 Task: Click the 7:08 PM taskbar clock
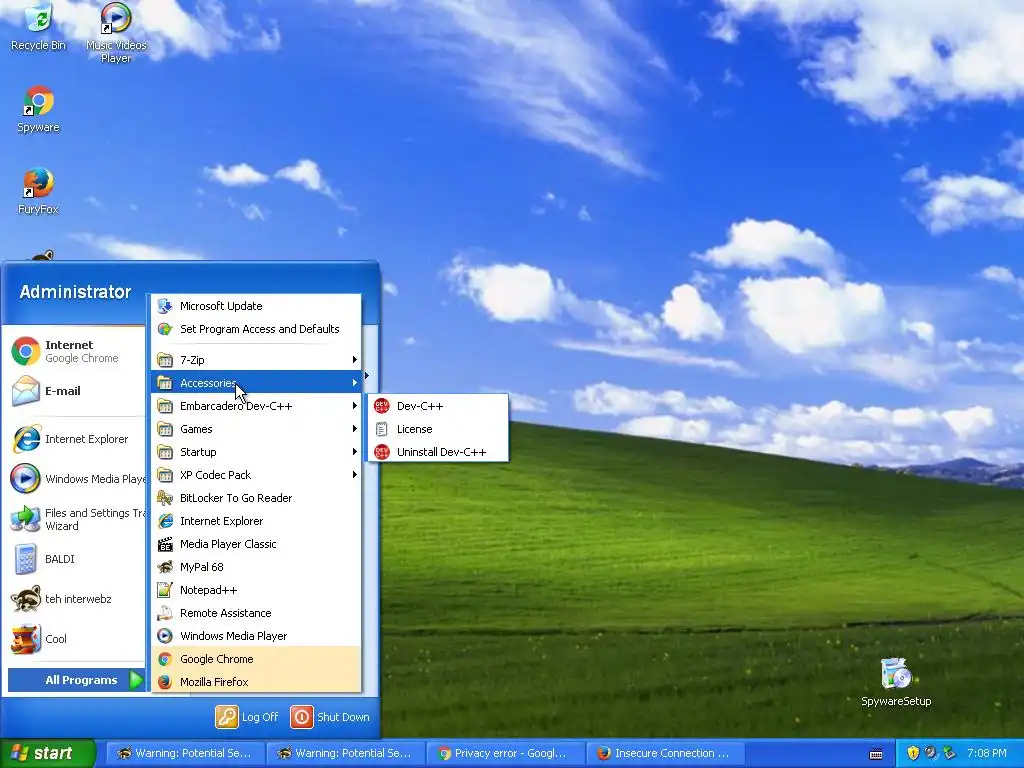(x=986, y=753)
